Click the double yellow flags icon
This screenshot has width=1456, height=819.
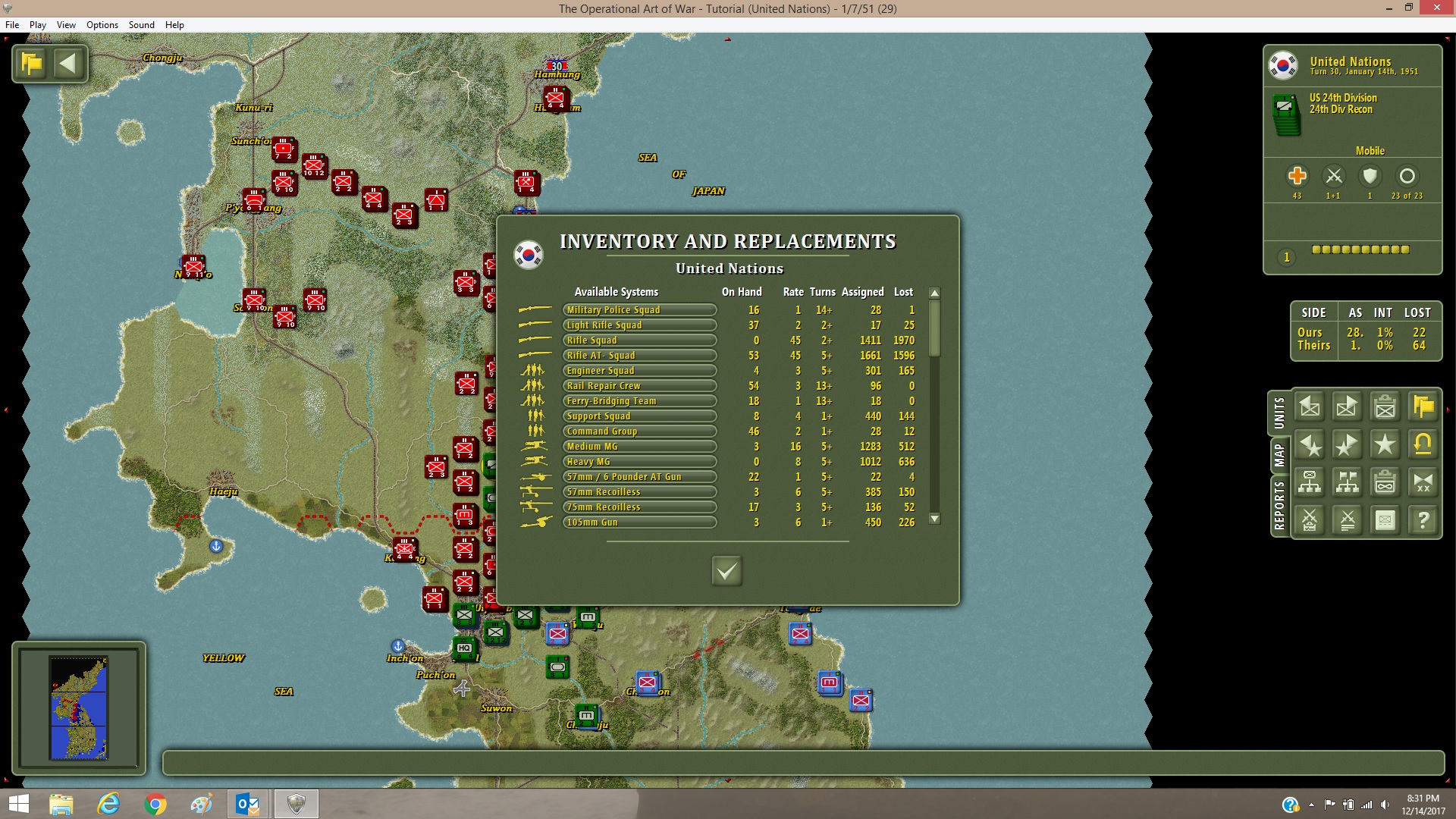coord(1423,407)
